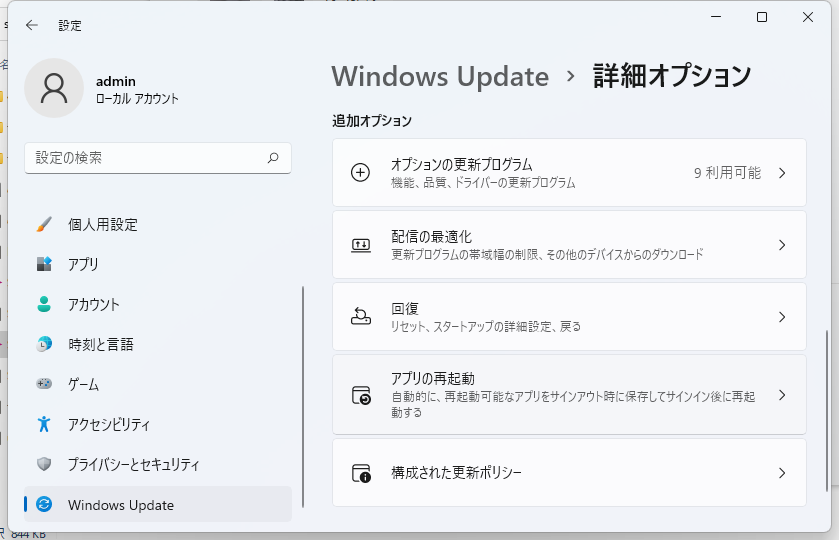Image resolution: width=839 pixels, height=540 pixels.
Task: Click the ローカル アカウント label
Action: pyautogui.click(x=137, y=98)
